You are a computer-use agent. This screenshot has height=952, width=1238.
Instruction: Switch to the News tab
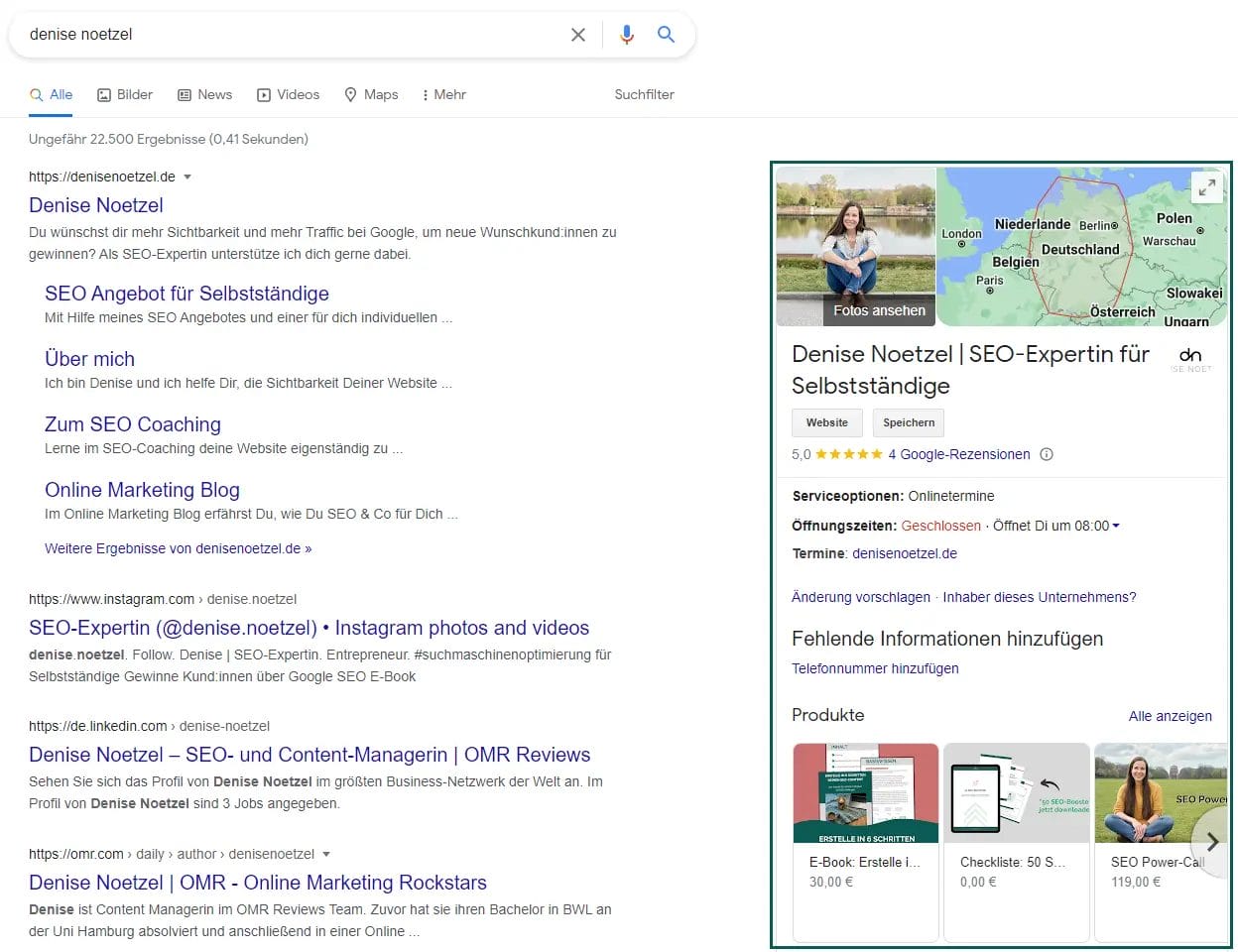(205, 94)
